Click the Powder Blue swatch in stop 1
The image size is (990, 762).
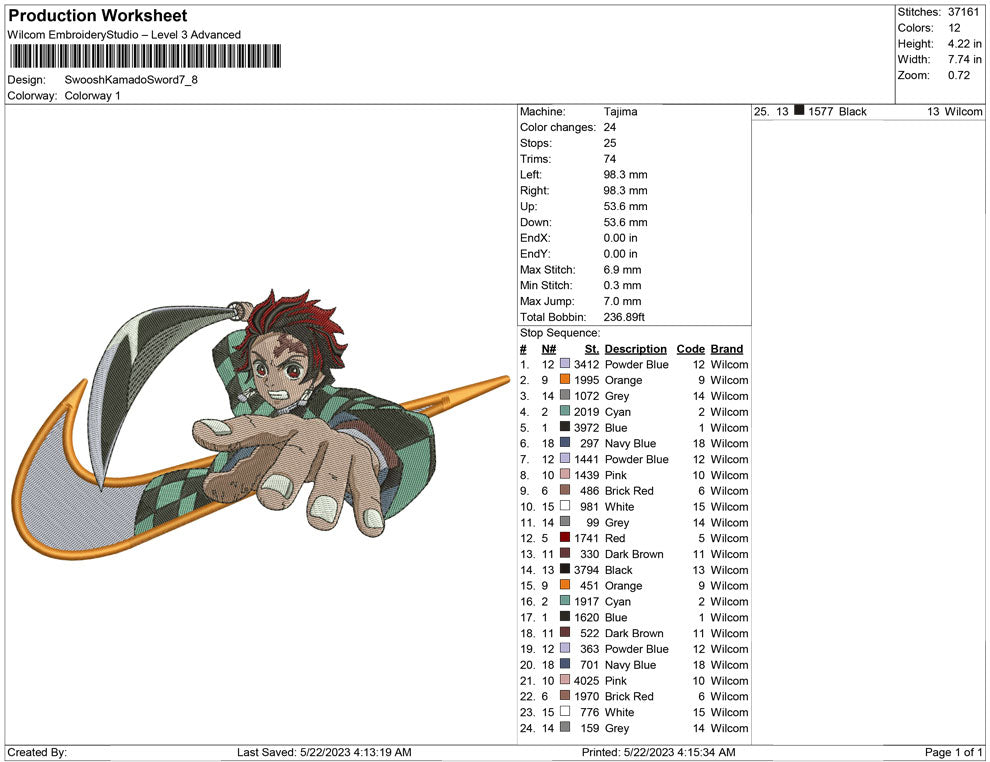565,364
